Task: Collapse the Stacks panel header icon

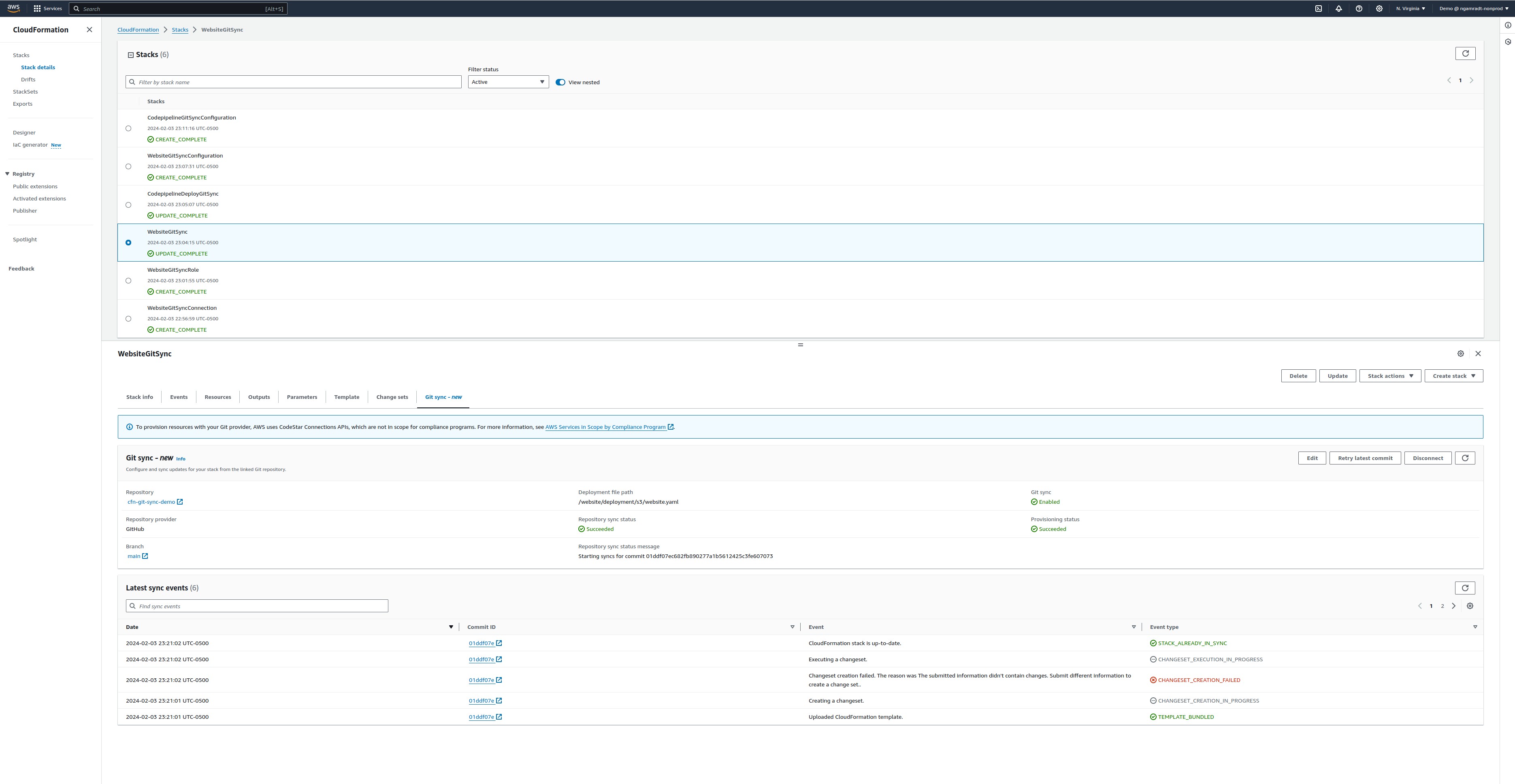Action: [130, 55]
